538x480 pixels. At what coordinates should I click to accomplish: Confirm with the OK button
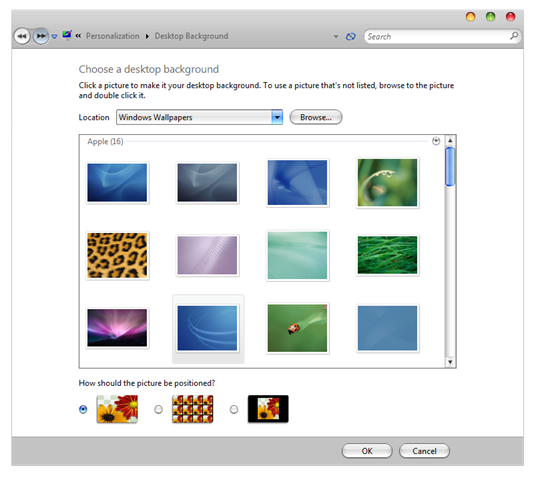(x=367, y=451)
